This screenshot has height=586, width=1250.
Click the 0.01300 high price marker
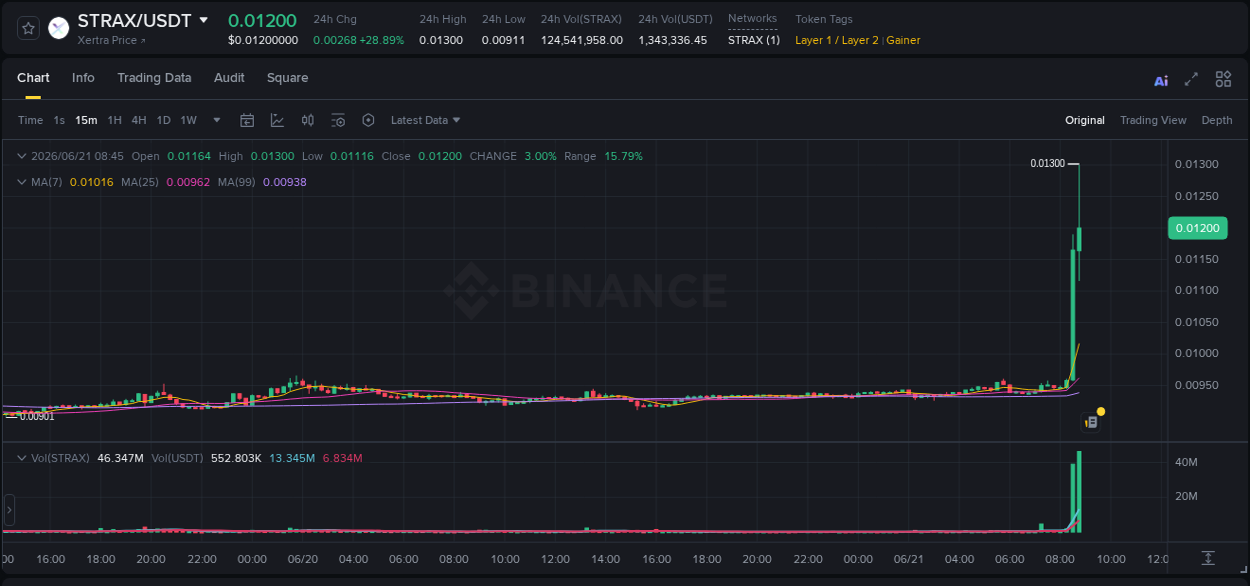click(x=1047, y=163)
